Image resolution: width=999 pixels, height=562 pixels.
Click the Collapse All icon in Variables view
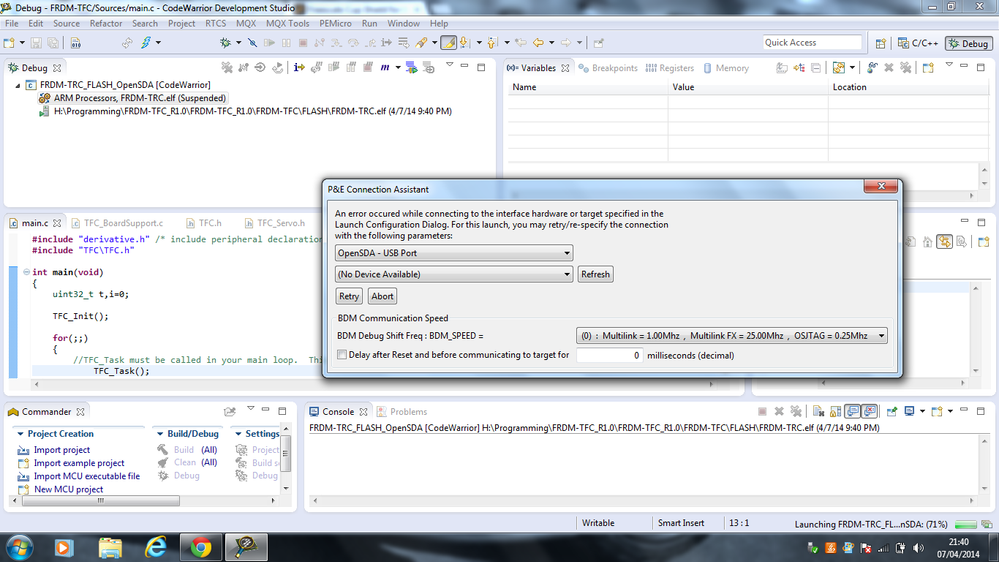[816, 68]
